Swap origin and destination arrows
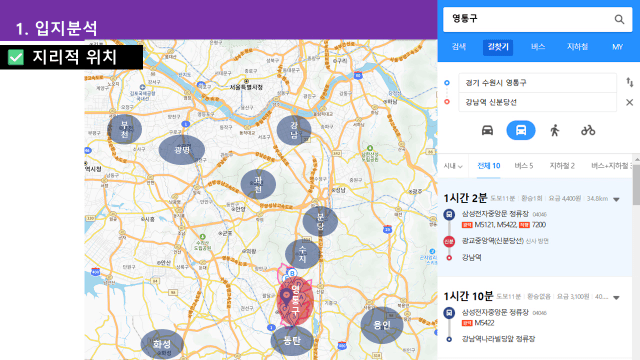640x360 pixels. pos(630,82)
